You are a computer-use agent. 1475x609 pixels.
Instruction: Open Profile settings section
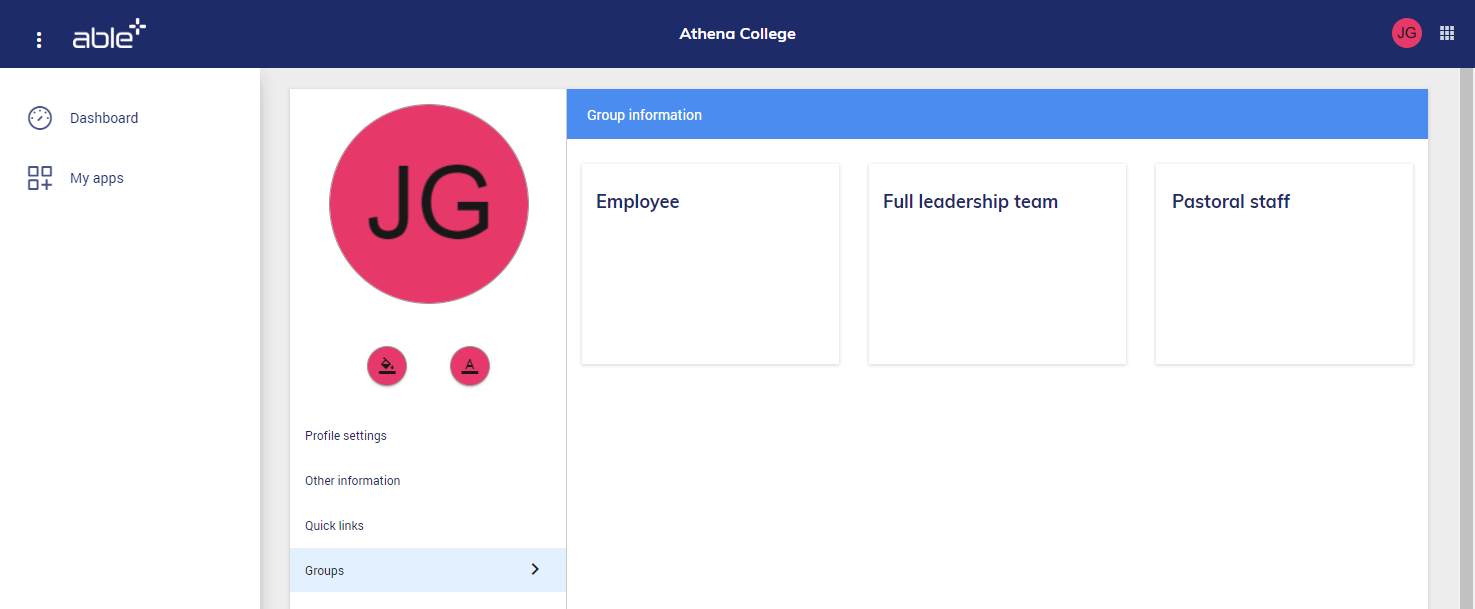[346, 436]
